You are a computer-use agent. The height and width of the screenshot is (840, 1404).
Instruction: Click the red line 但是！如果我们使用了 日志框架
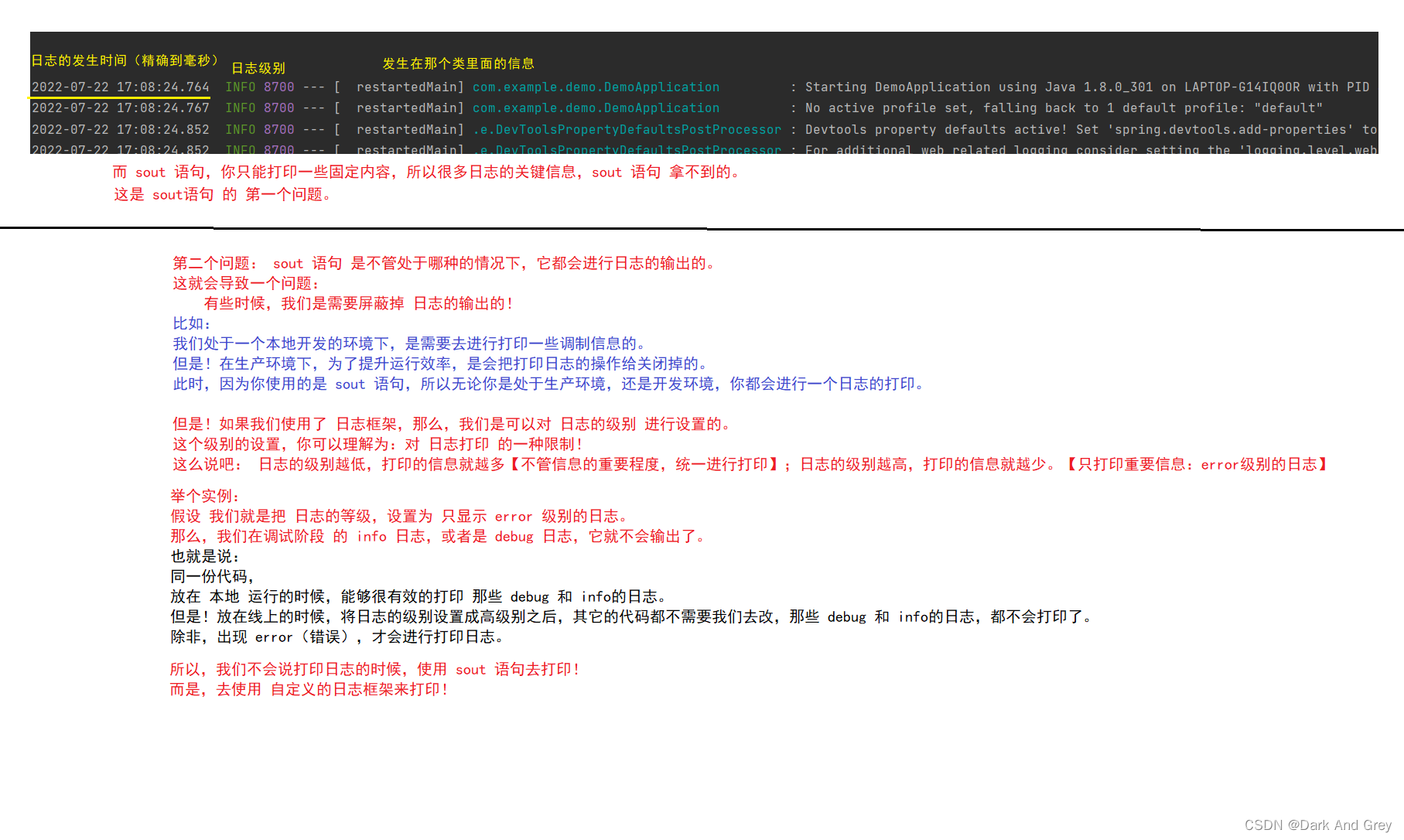coord(452,425)
